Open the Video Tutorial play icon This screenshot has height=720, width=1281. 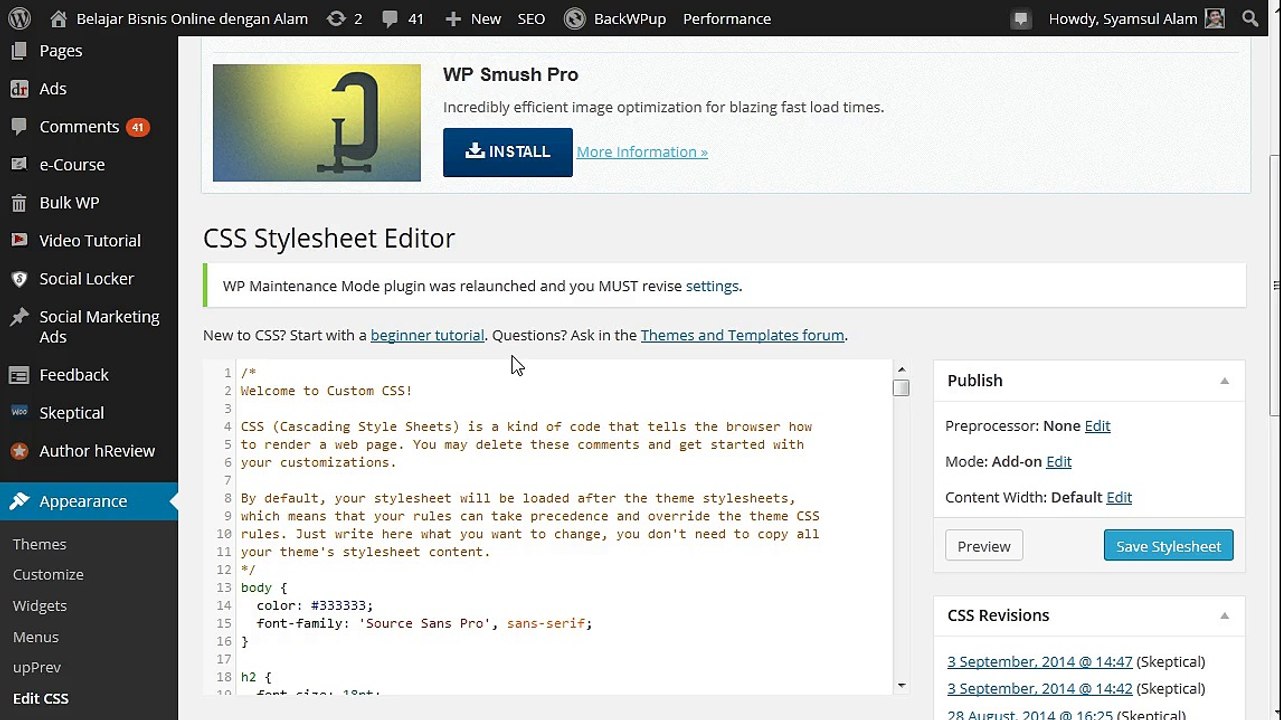coord(19,241)
